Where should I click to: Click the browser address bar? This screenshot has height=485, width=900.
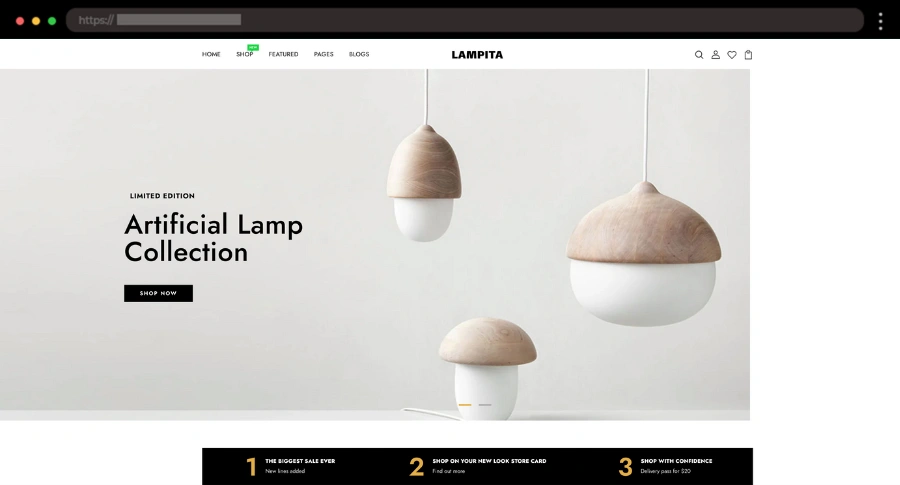[x=465, y=20]
